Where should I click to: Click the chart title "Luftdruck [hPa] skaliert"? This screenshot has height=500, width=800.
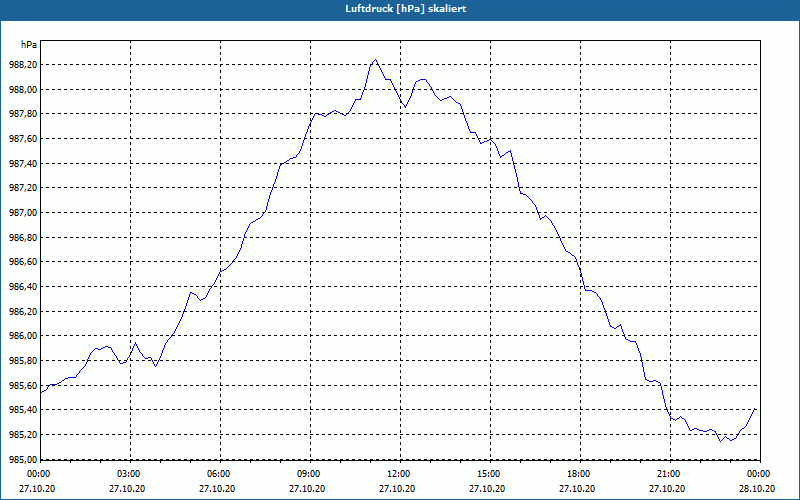406,9
